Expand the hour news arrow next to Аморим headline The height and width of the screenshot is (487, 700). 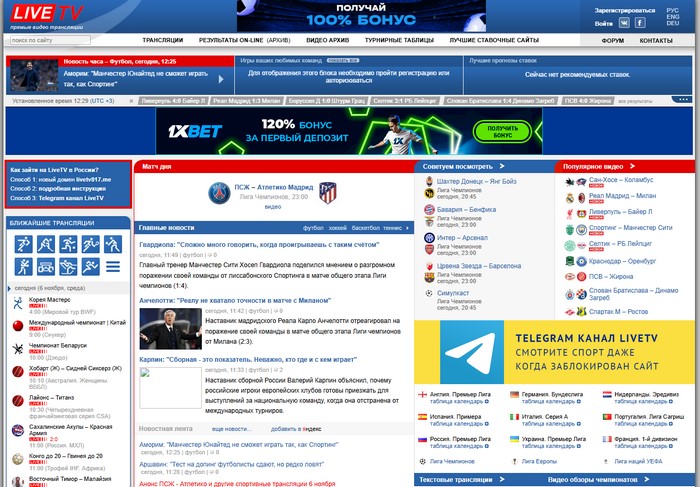point(221,79)
